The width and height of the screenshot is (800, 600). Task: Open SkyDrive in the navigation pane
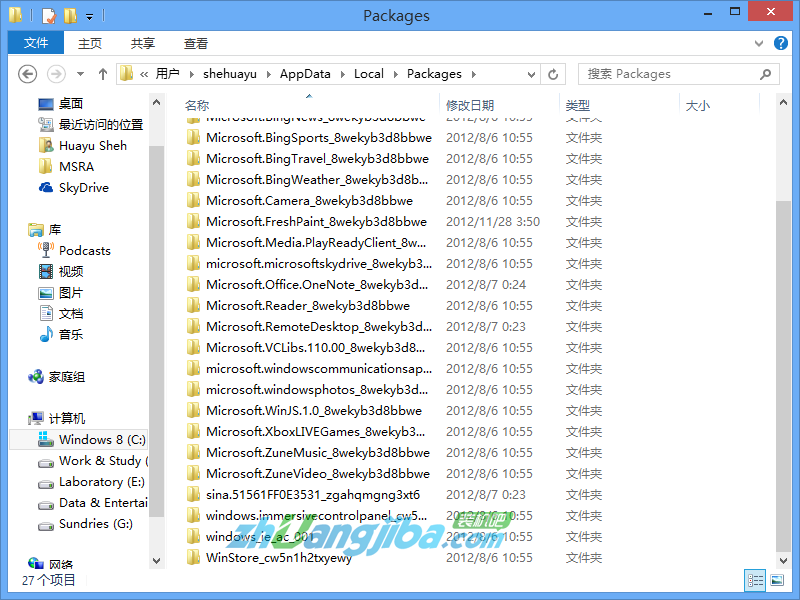[83, 188]
